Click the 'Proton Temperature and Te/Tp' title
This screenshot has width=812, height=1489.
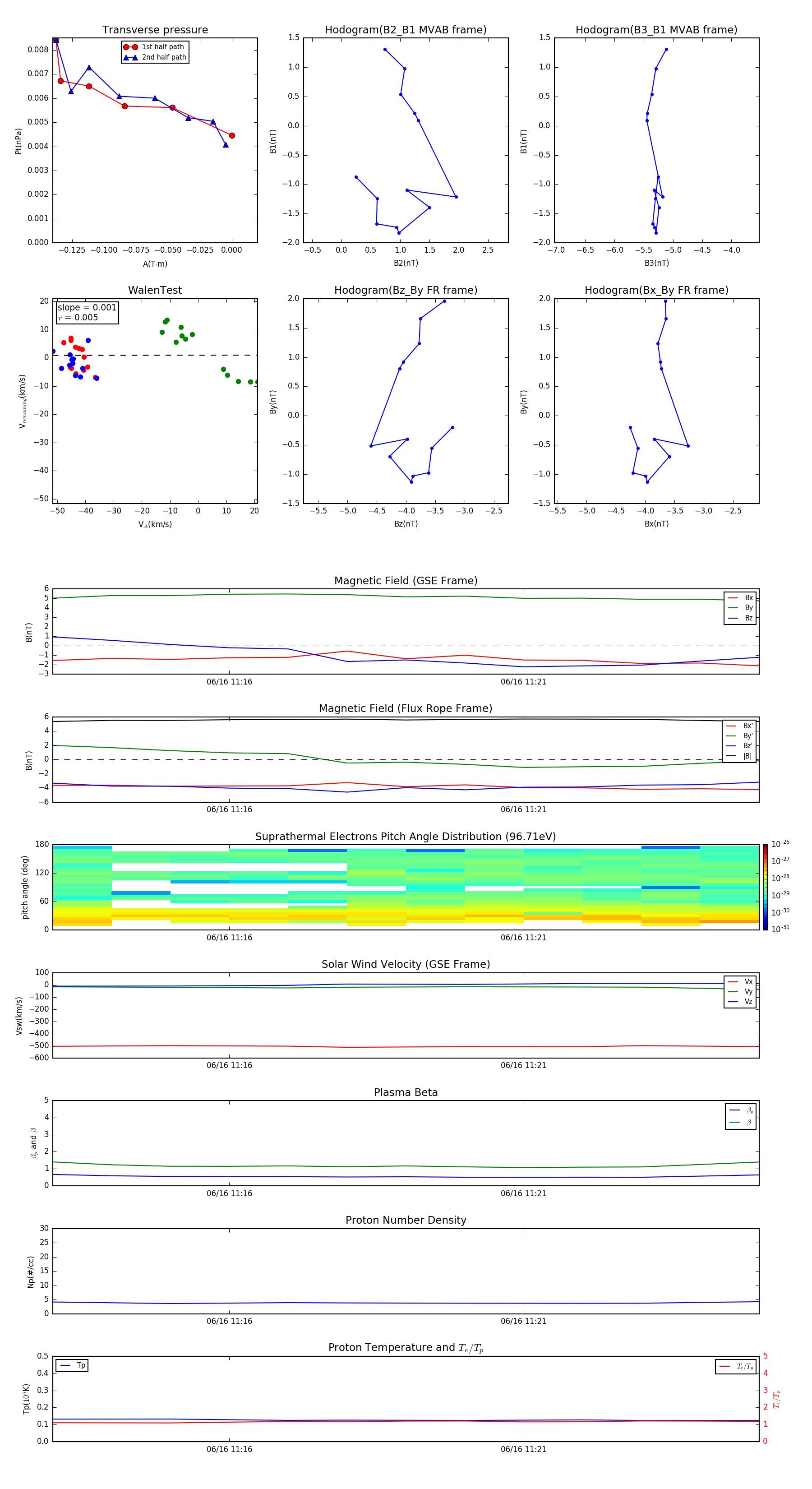[x=406, y=1347]
